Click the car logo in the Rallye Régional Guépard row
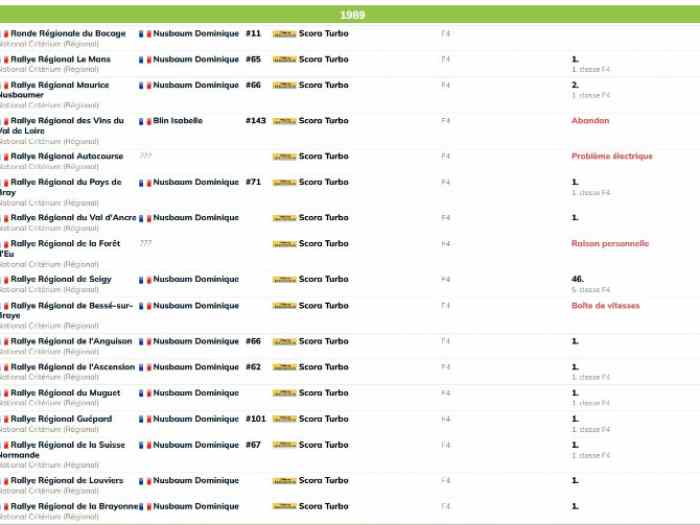 284,420
